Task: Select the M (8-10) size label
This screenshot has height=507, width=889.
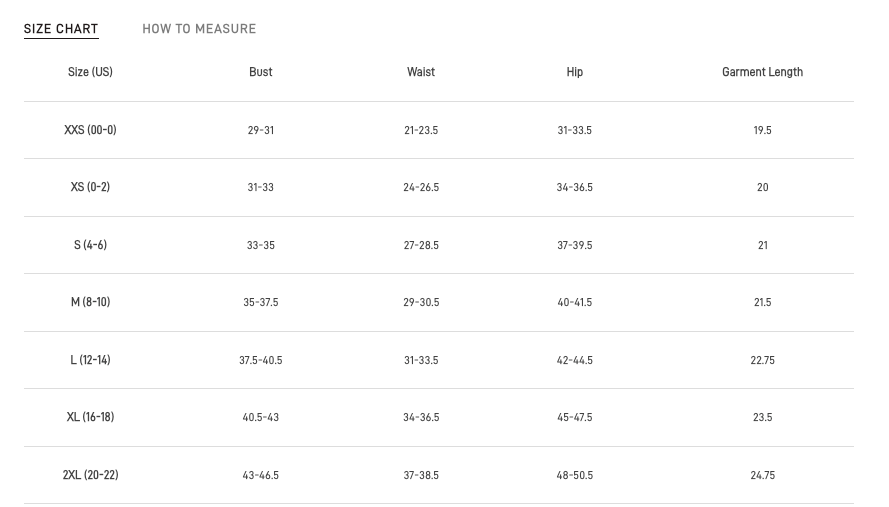Action: pos(90,302)
